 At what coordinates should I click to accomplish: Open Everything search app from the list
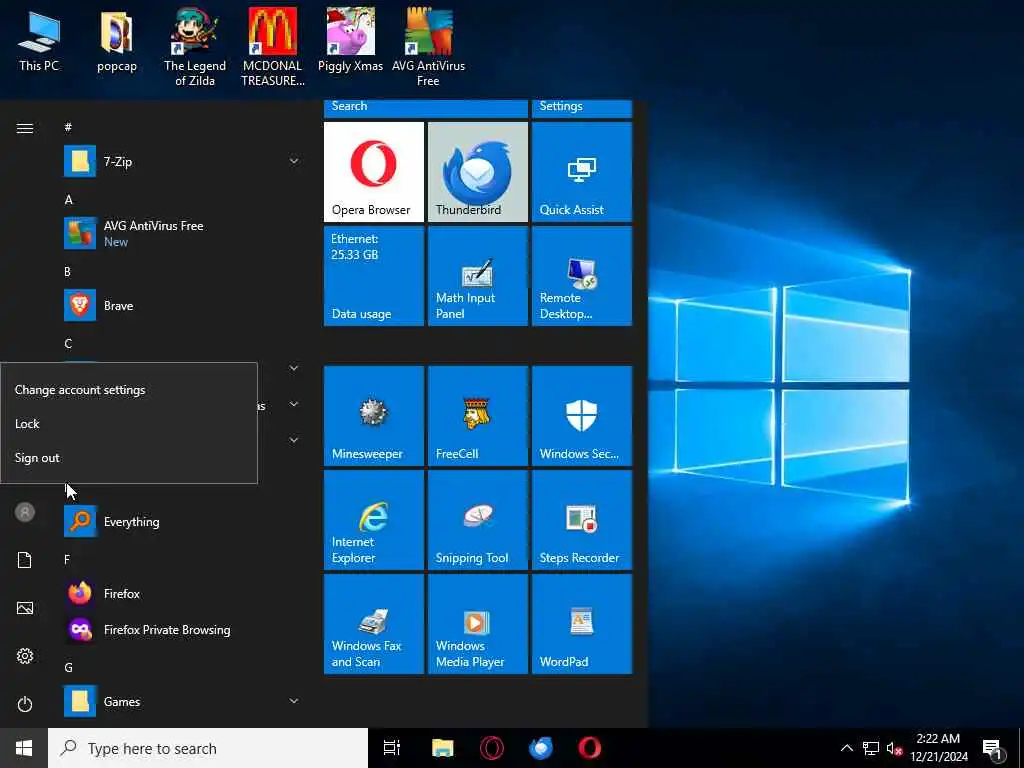pos(183,521)
